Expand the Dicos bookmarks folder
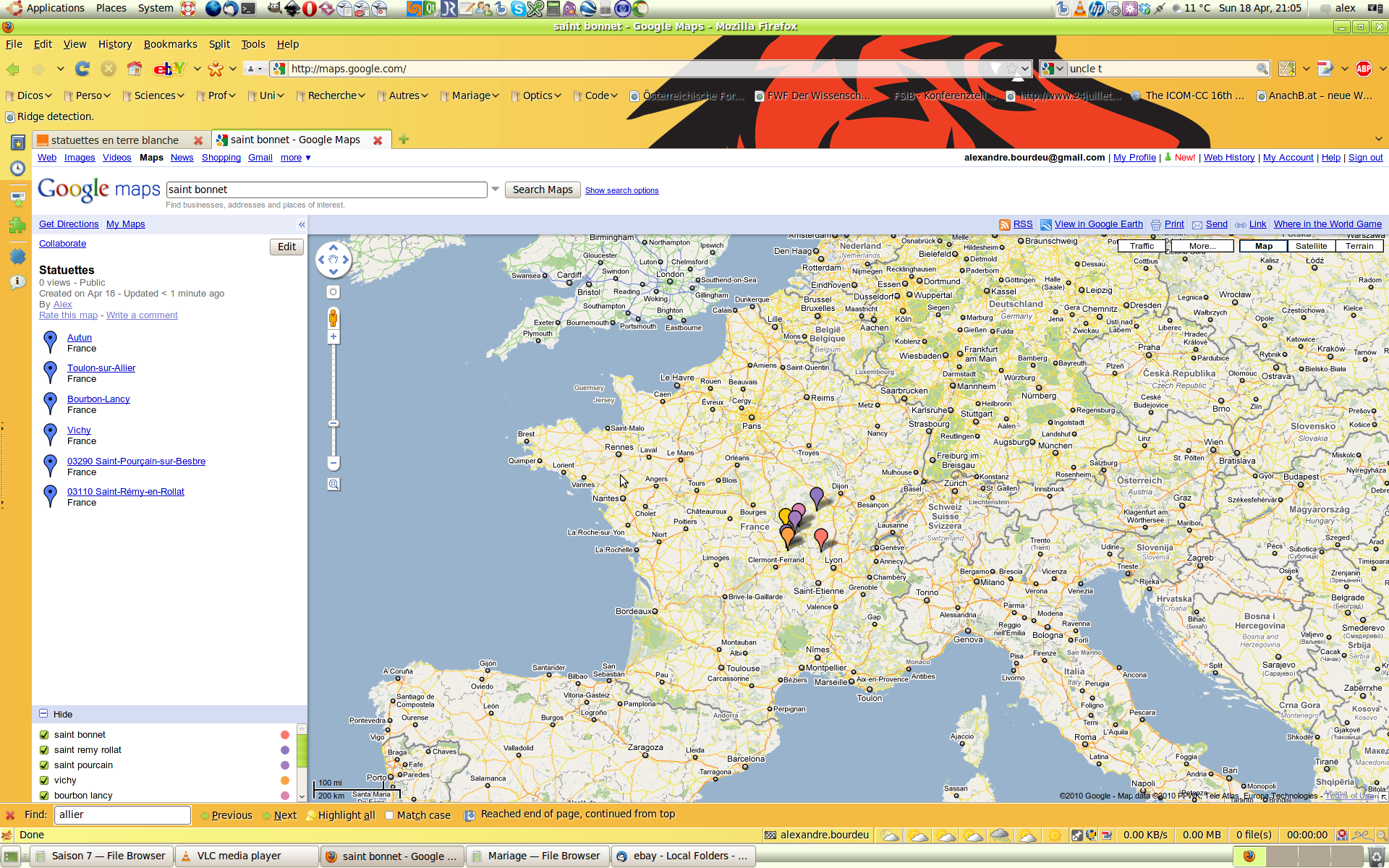 tap(29, 95)
